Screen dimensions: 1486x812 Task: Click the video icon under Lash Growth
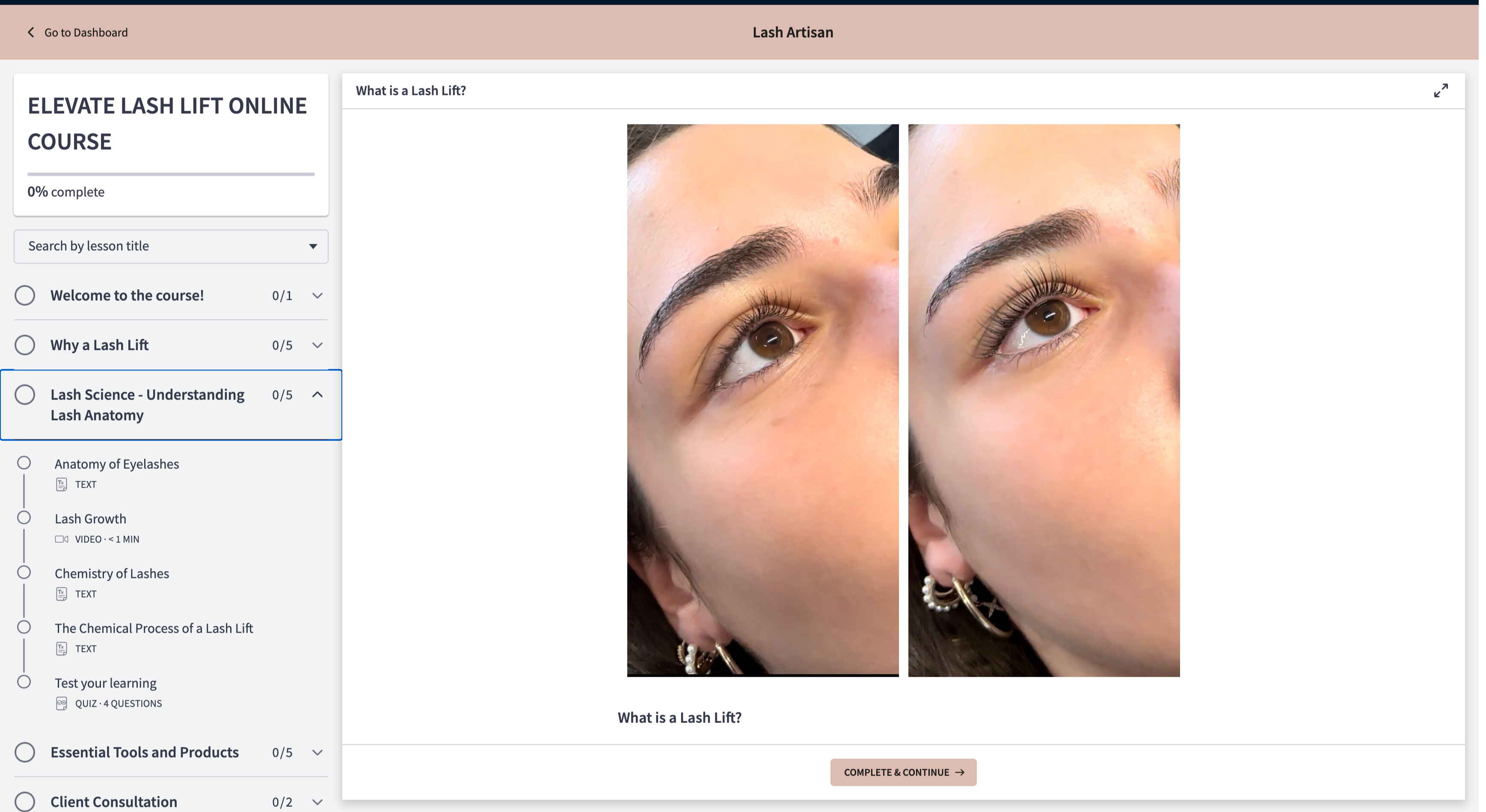pos(62,539)
